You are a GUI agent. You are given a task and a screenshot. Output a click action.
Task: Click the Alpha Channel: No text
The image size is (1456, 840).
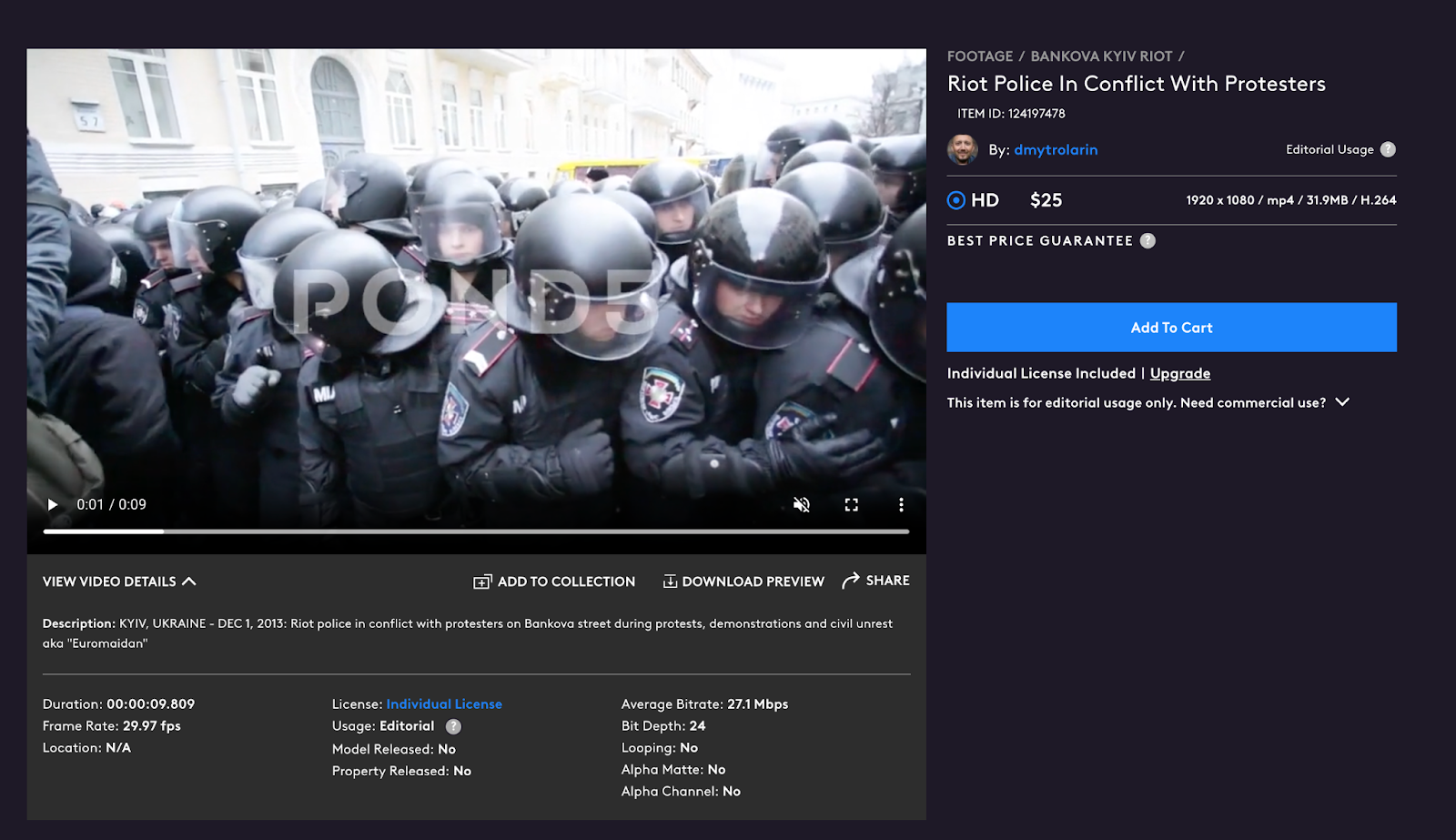tap(681, 792)
